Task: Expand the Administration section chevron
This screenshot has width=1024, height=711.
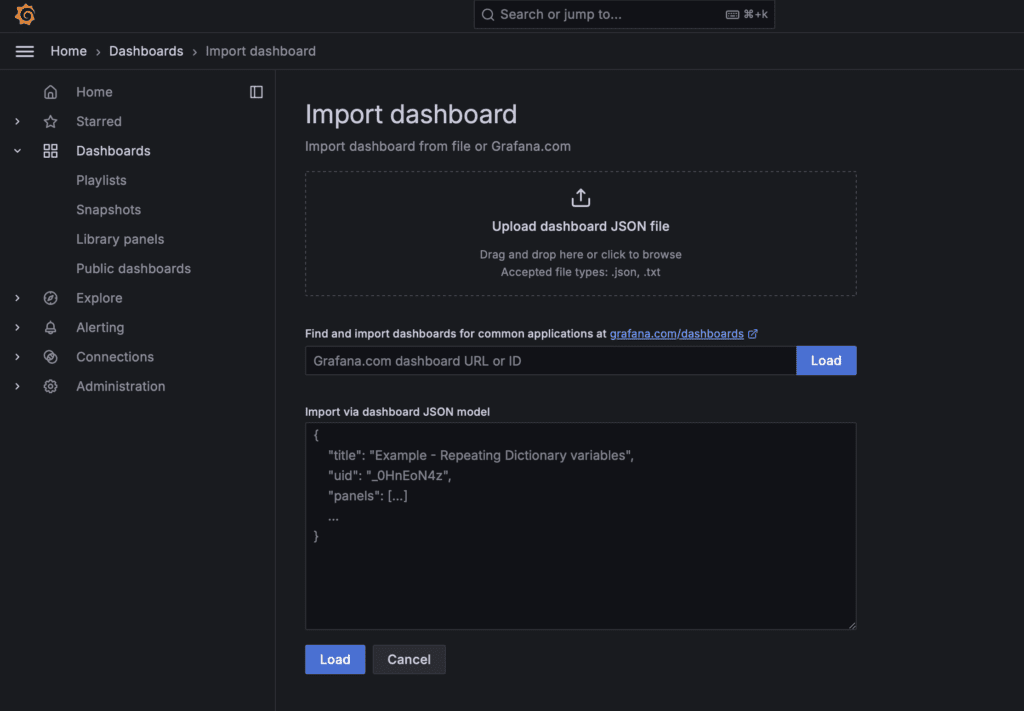Action: click(x=18, y=386)
